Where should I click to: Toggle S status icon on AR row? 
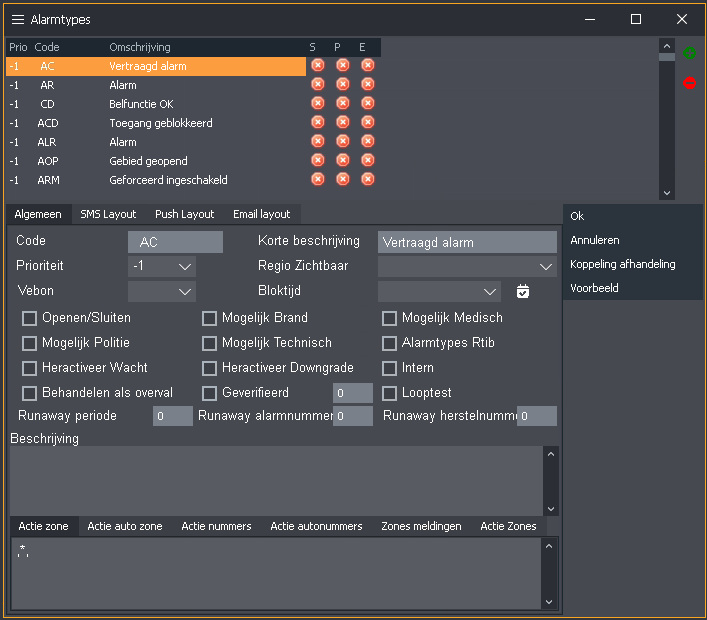pyautogui.click(x=318, y=84)
